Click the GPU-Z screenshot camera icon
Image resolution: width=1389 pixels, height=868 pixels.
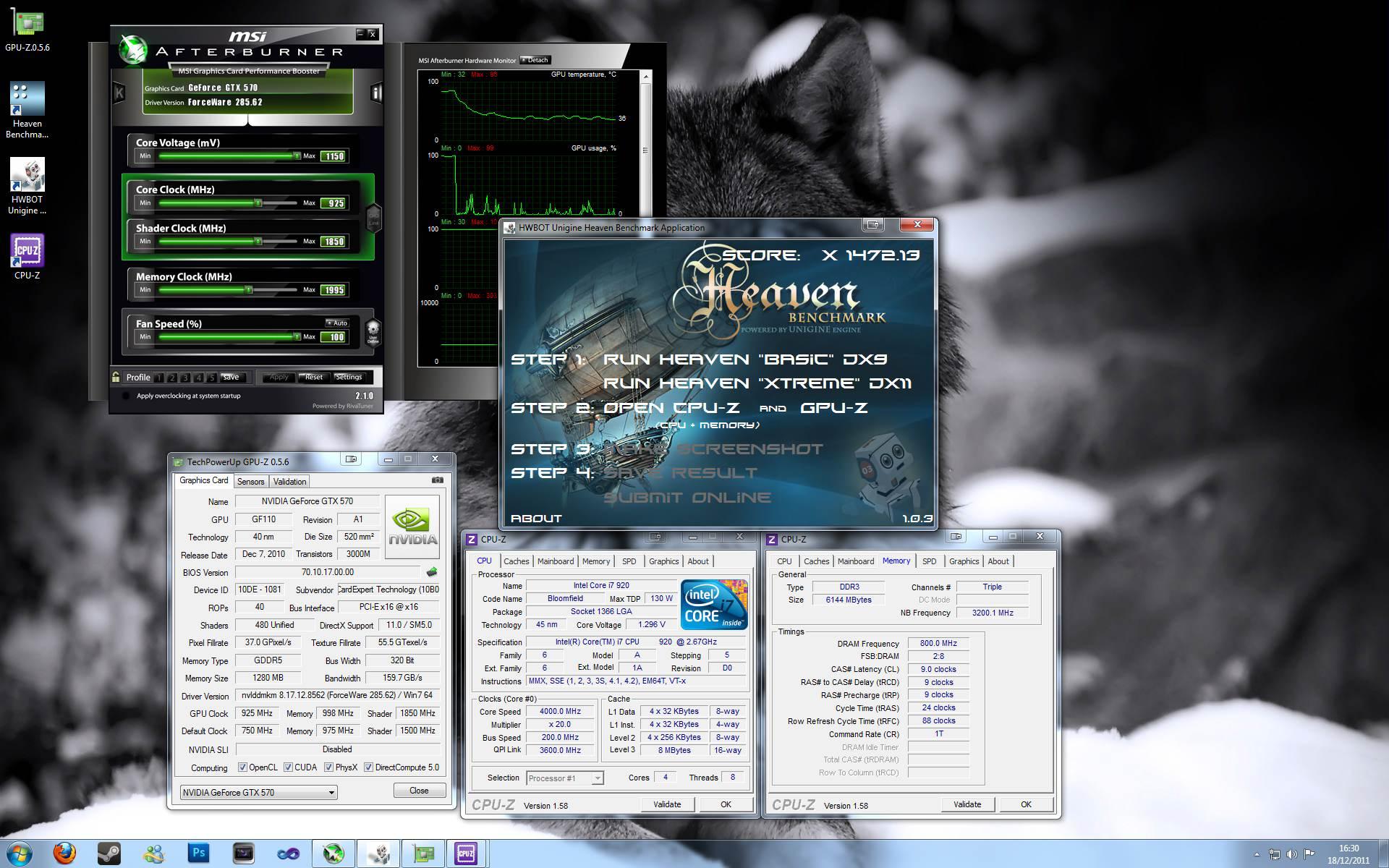(x=437, y=480)
